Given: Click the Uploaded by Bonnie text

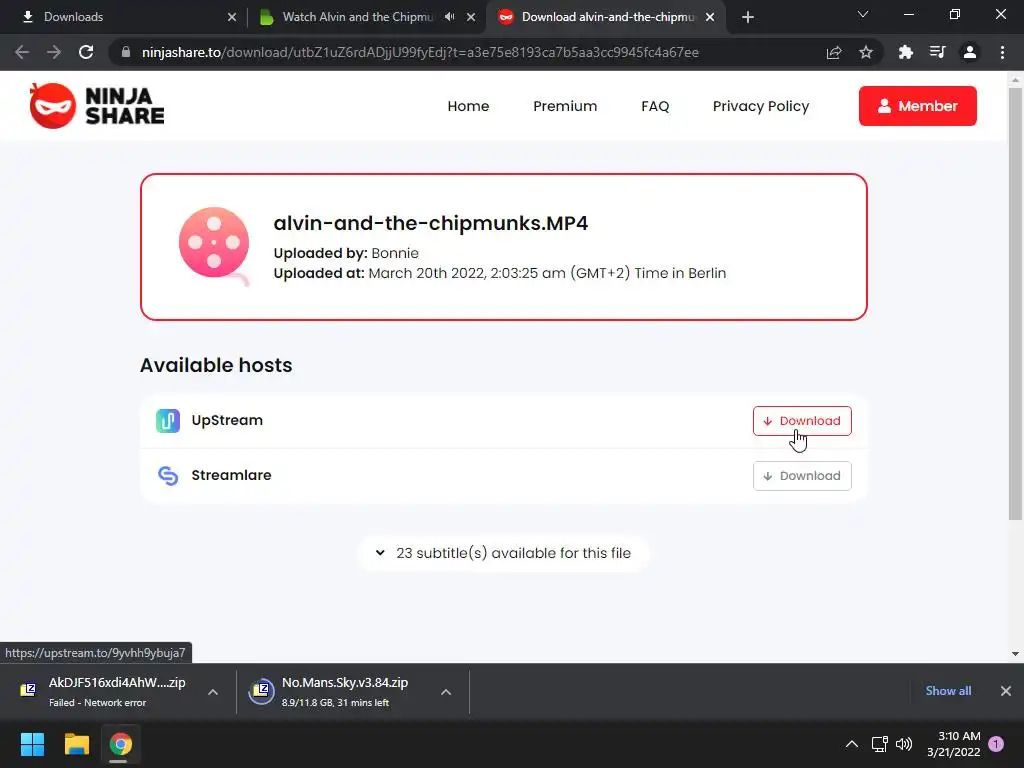Looking at the screenshot, I should [346, 253].
